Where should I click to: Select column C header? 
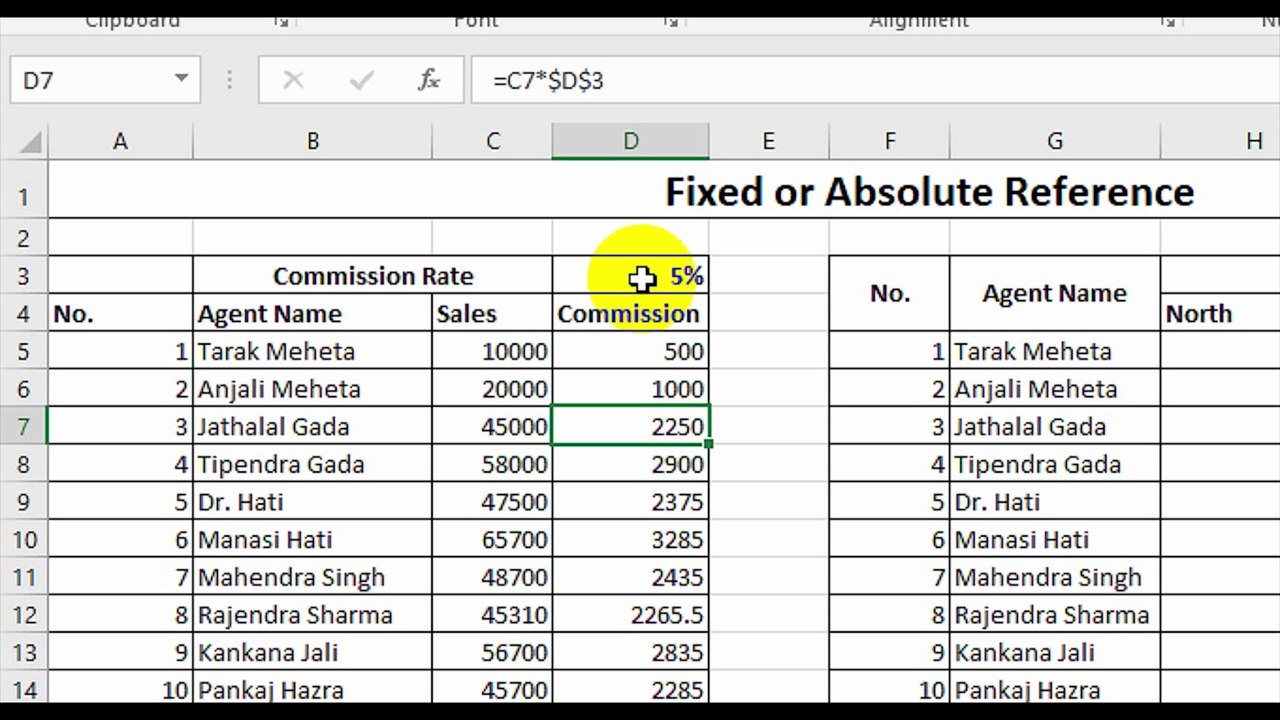(492, 142)
